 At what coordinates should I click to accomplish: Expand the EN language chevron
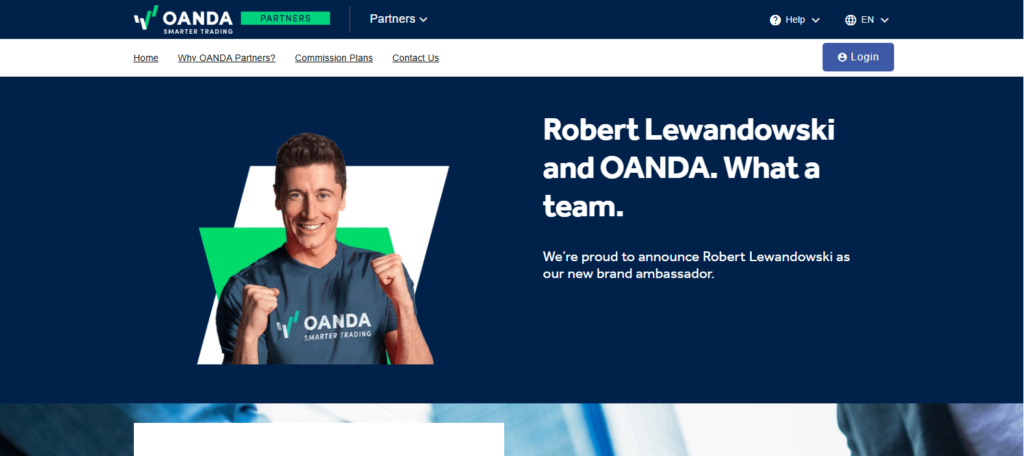tap(884, 20)
